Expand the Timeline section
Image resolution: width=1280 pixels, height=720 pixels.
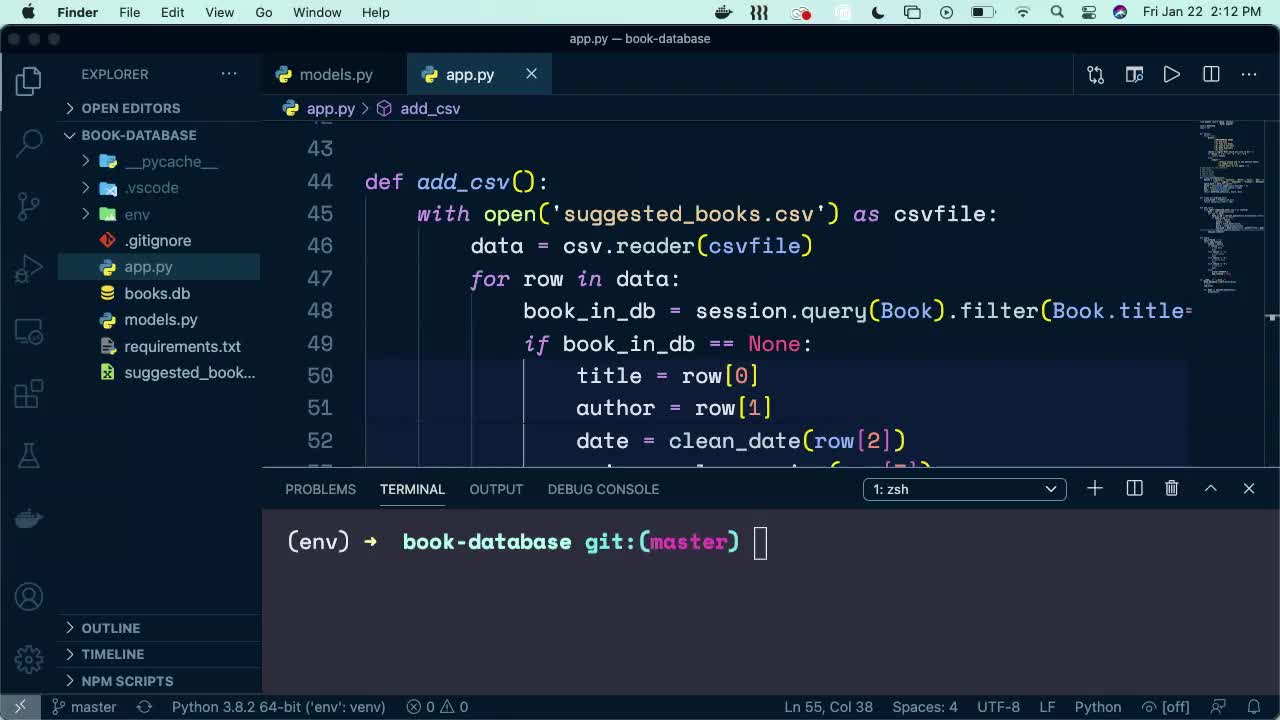pyautogui.click(x=112, y=654)
